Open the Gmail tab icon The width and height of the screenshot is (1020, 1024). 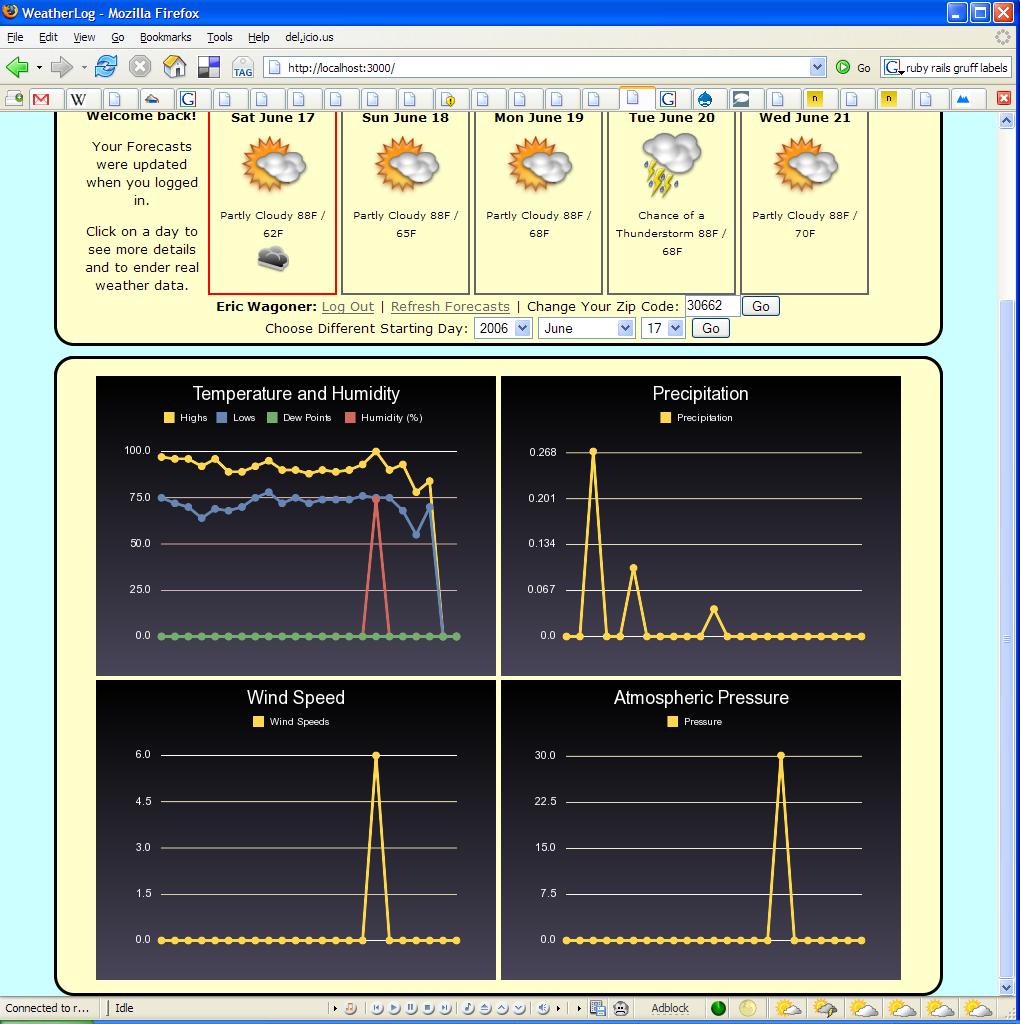point(41,99)
